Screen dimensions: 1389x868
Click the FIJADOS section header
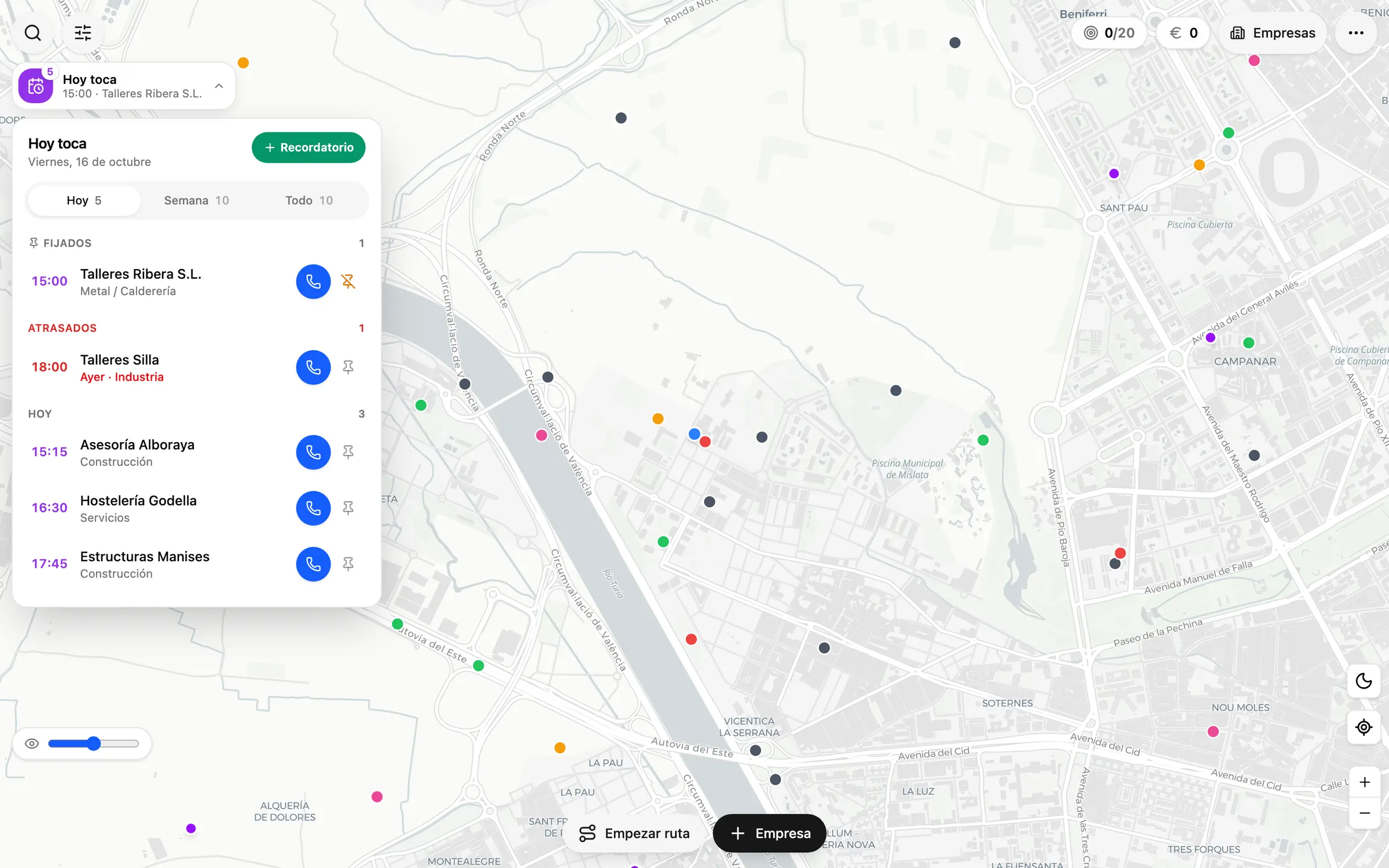pos(196,243)
